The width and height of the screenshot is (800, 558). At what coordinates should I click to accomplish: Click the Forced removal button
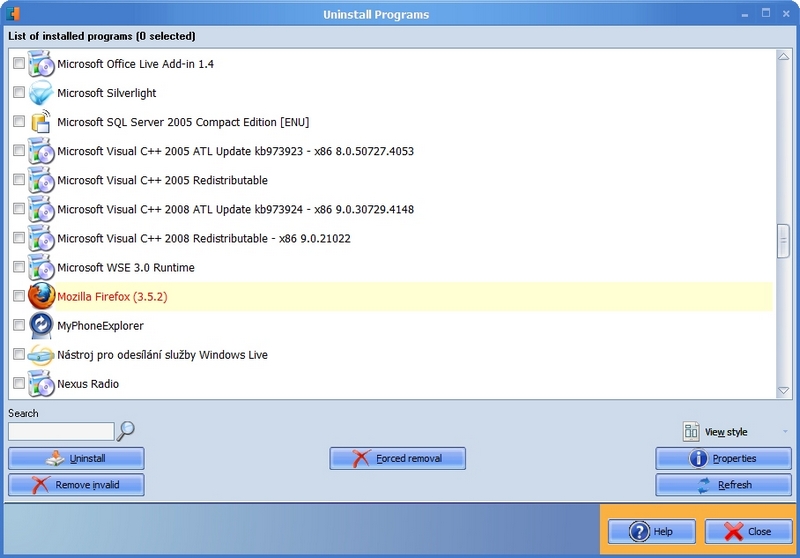(x=397, y=459)
